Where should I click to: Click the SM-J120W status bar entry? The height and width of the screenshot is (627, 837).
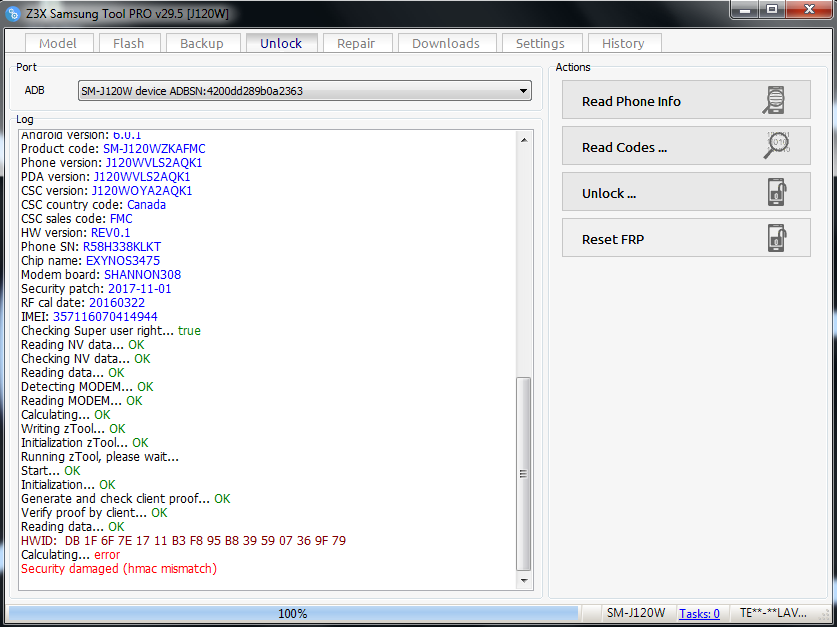pyautogui.click(x=636, y=614)
